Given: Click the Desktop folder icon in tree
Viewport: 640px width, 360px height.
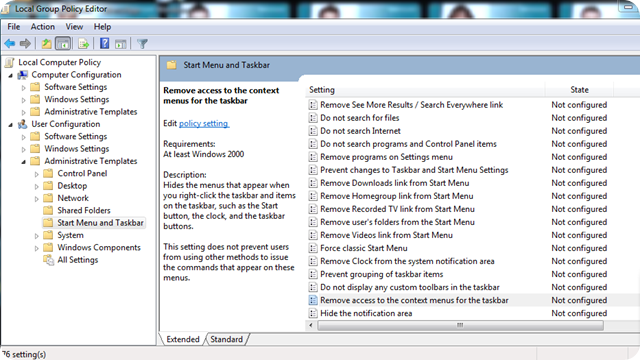Looking at the screenshot, I should (x=48, y=186).
